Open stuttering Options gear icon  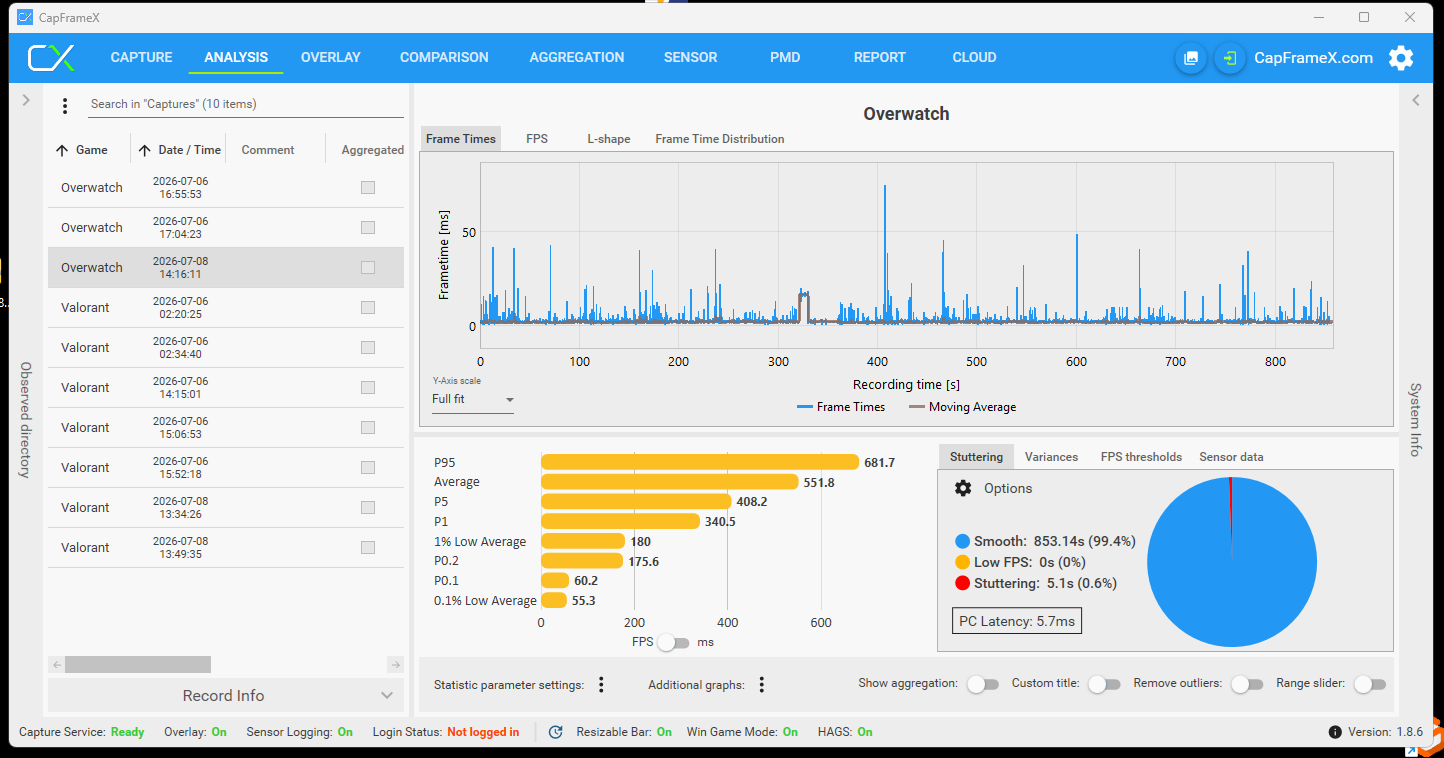pos(963,488)
